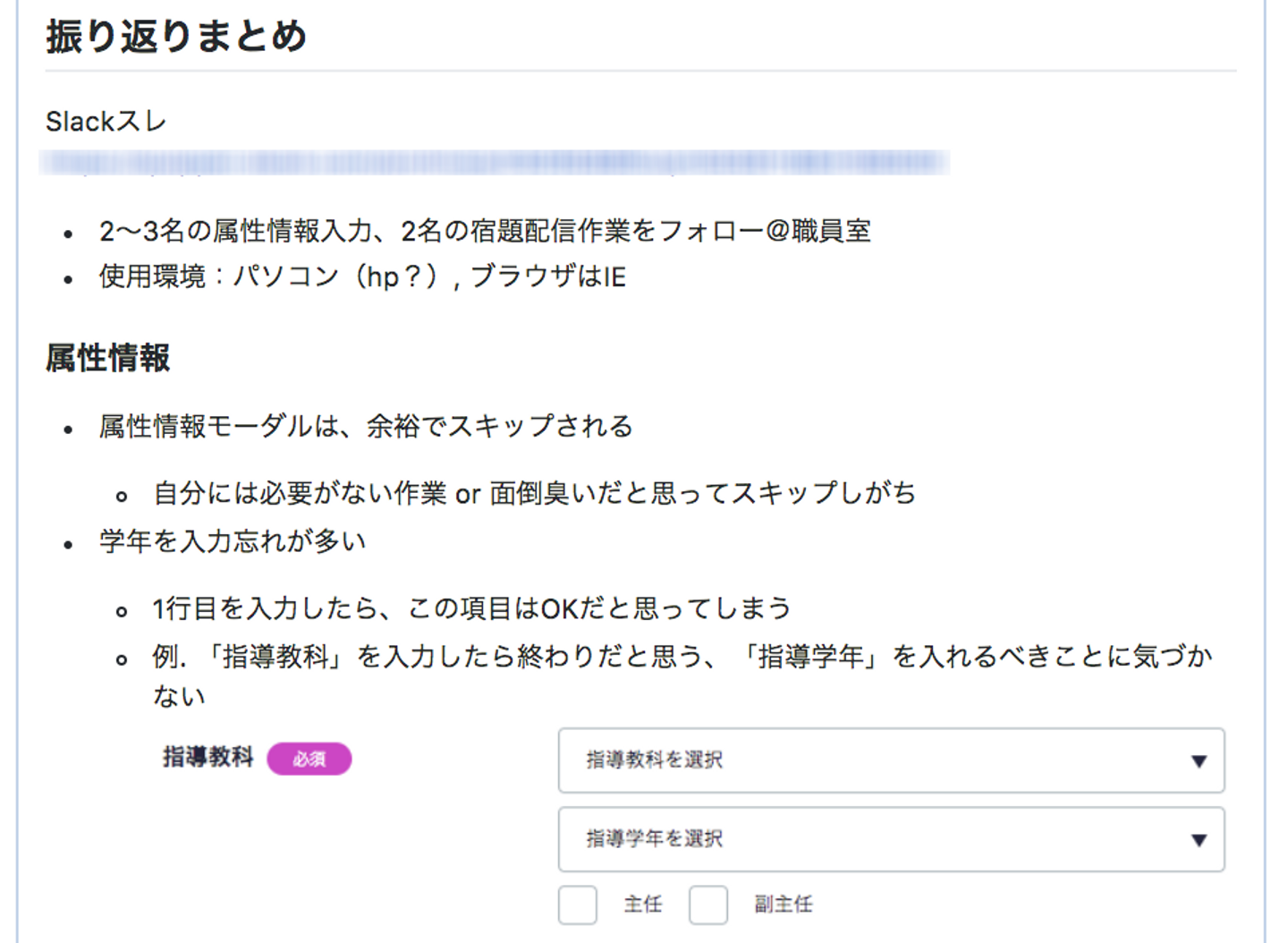Open the blurred Slack thread link
This screenshot has height=943, width=1288.
(494, 163)
